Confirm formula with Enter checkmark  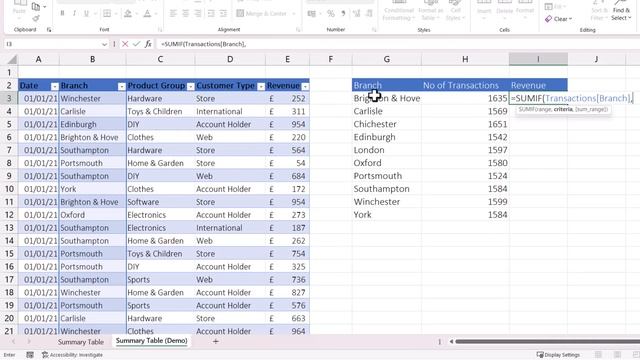point(136,44)
